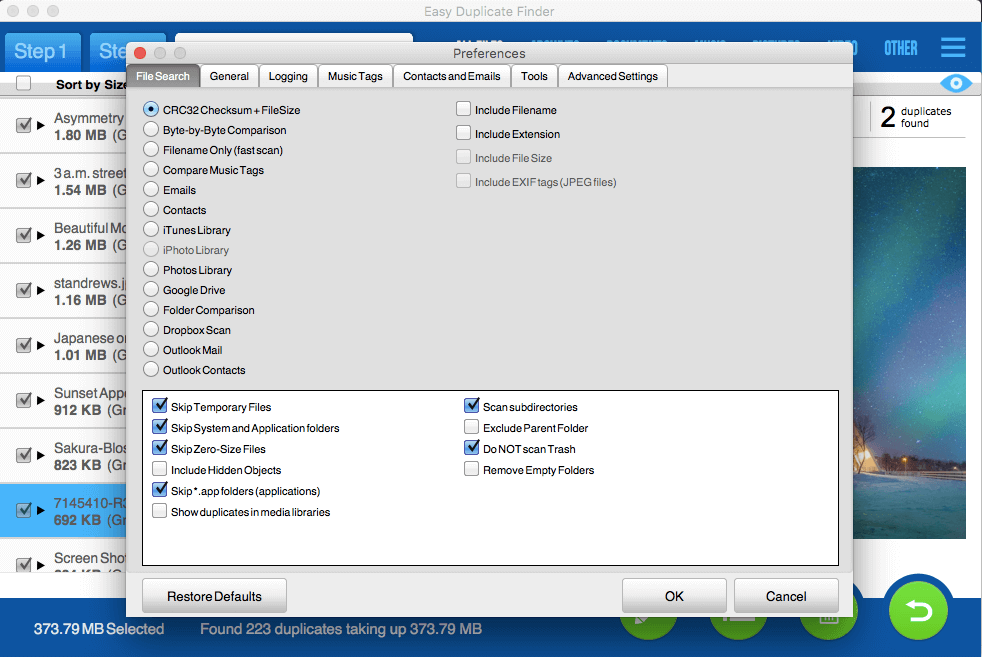Select the Emails scan mode
The height and width of the screenshot is (657, 982).
pyautogui.click(x=151, y=190)
